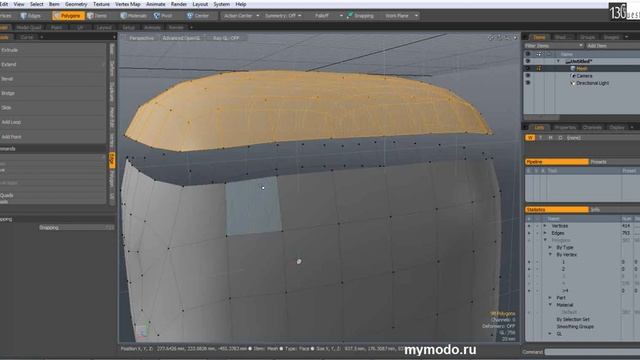The image size is (640, 360).
Task: Click the Slide tool button
Action: tap(53, 108)
